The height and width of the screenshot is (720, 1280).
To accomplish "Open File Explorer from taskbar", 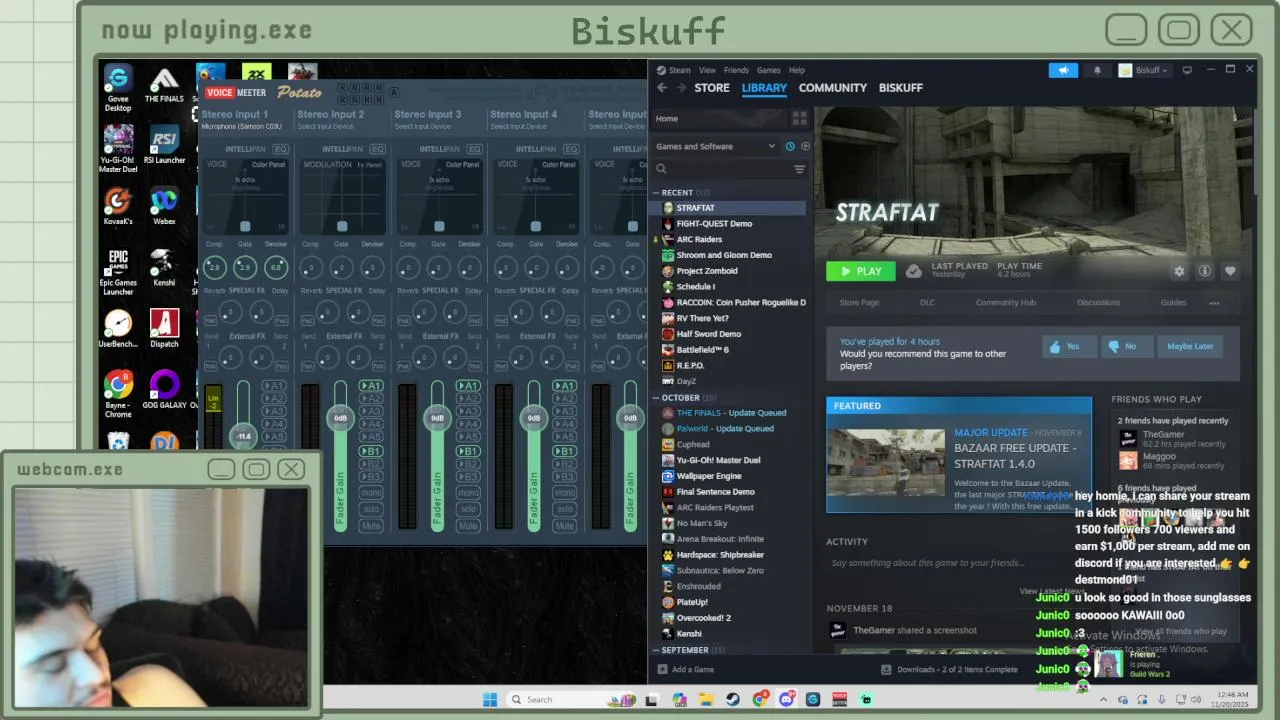I will pos(706,699).
